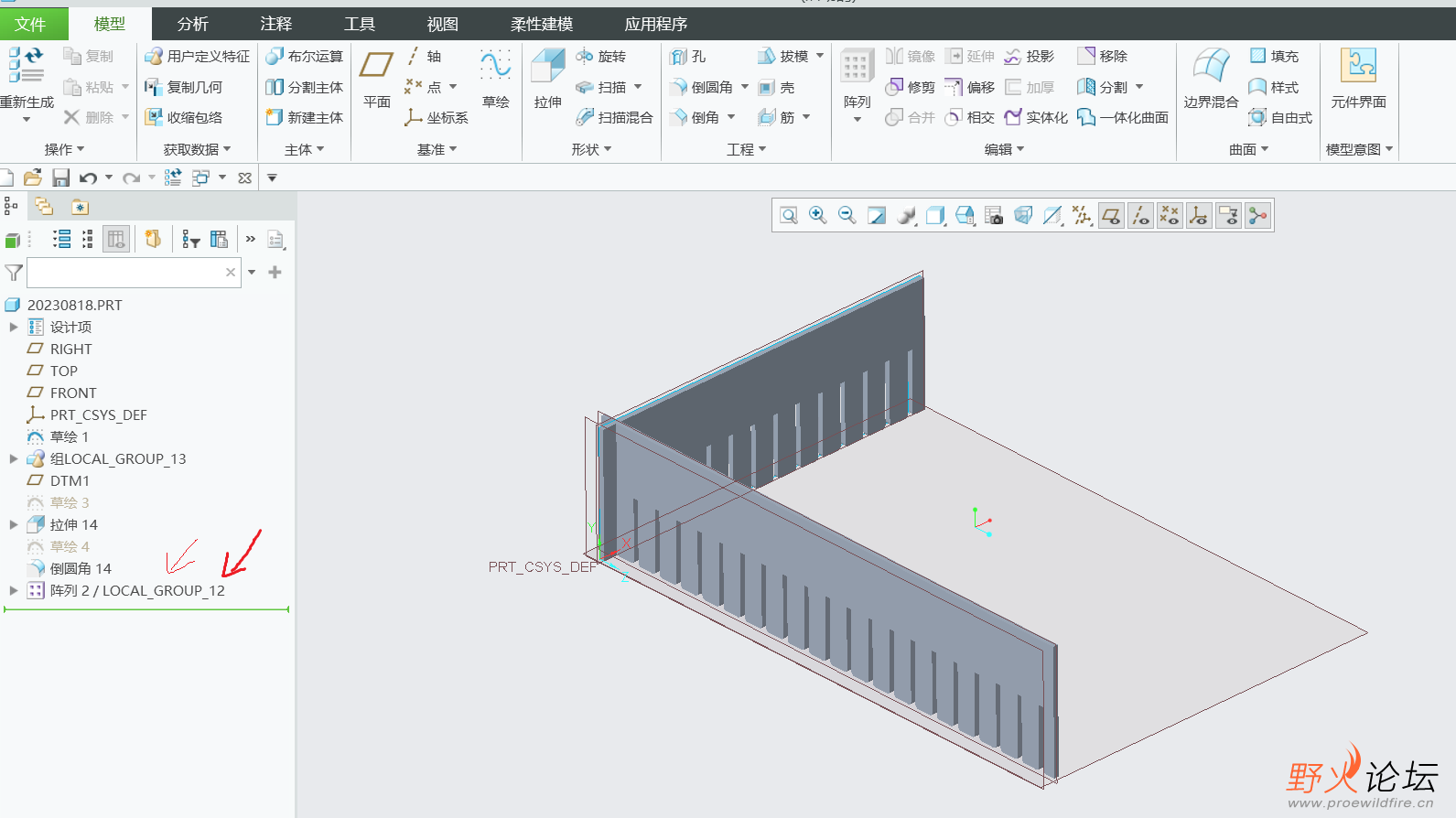Image resolution: width=1456 pixels, height=818 pixels.
Task: Open the Hole (孔) tool
Action: [687, 57]
